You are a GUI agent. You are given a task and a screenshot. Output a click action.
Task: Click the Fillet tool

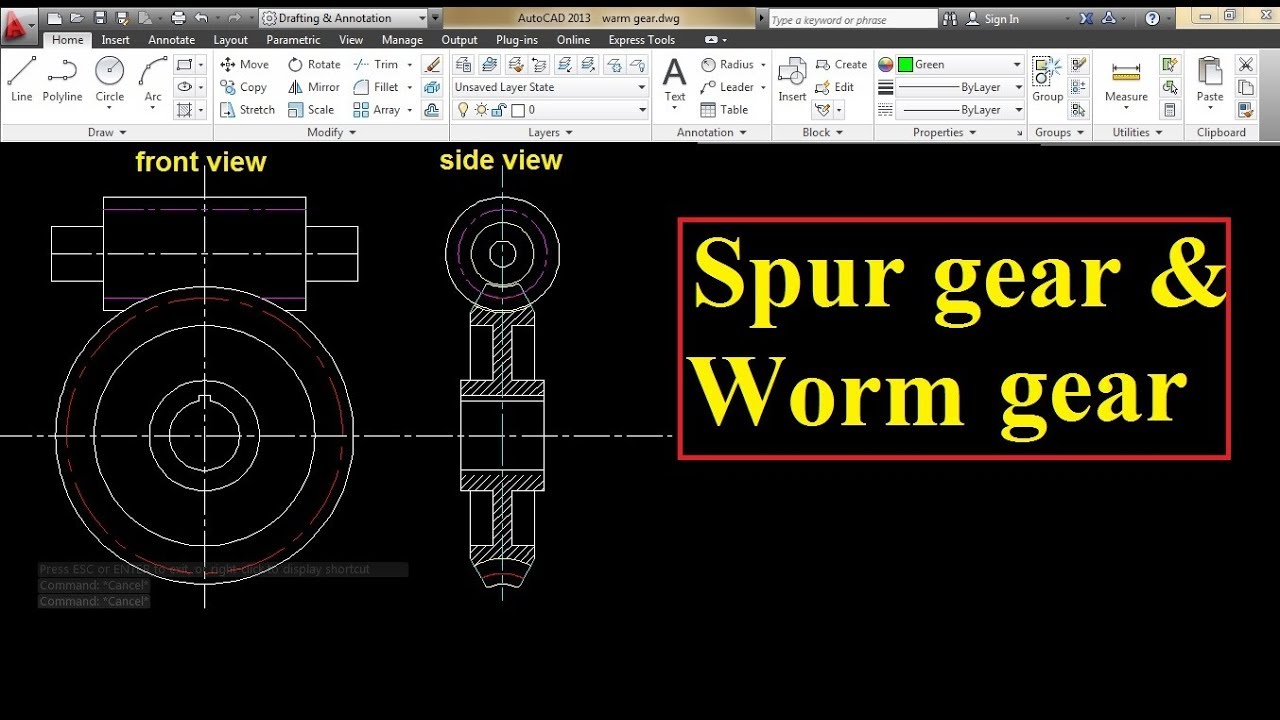pyautogui.click(x=376, y=87)
